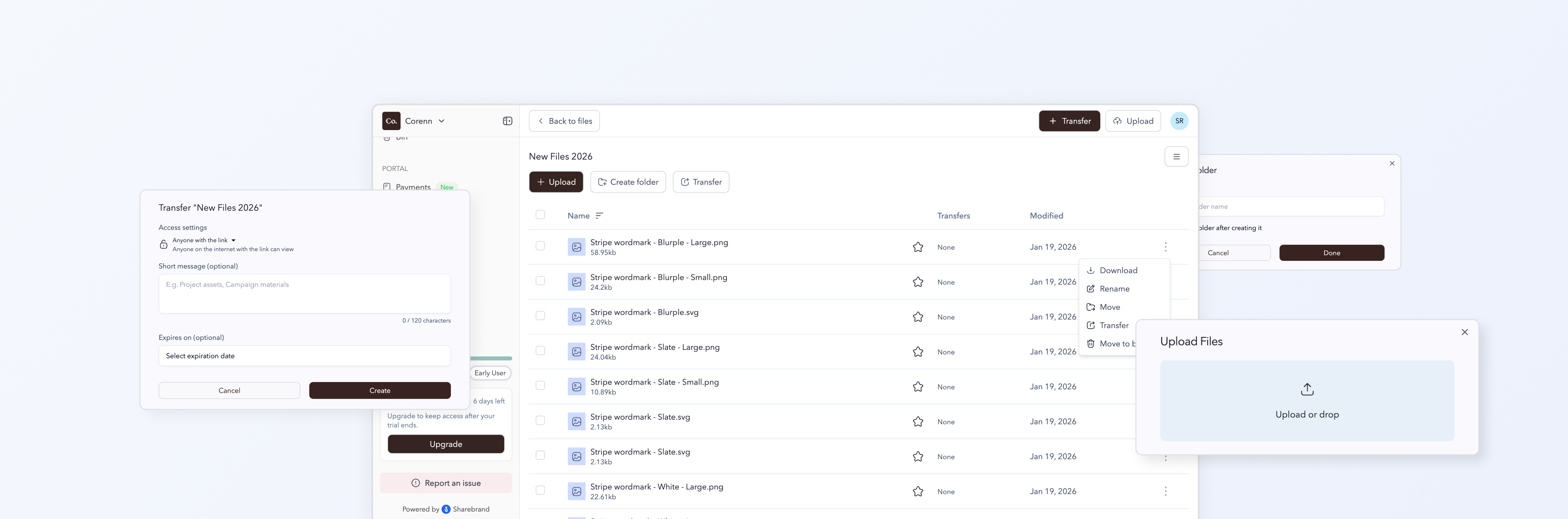The width and height of the screenshot is (1568, 519).
Task: Open the list view options icon near New Files 2026
Action: click(x=1176, y=156)
